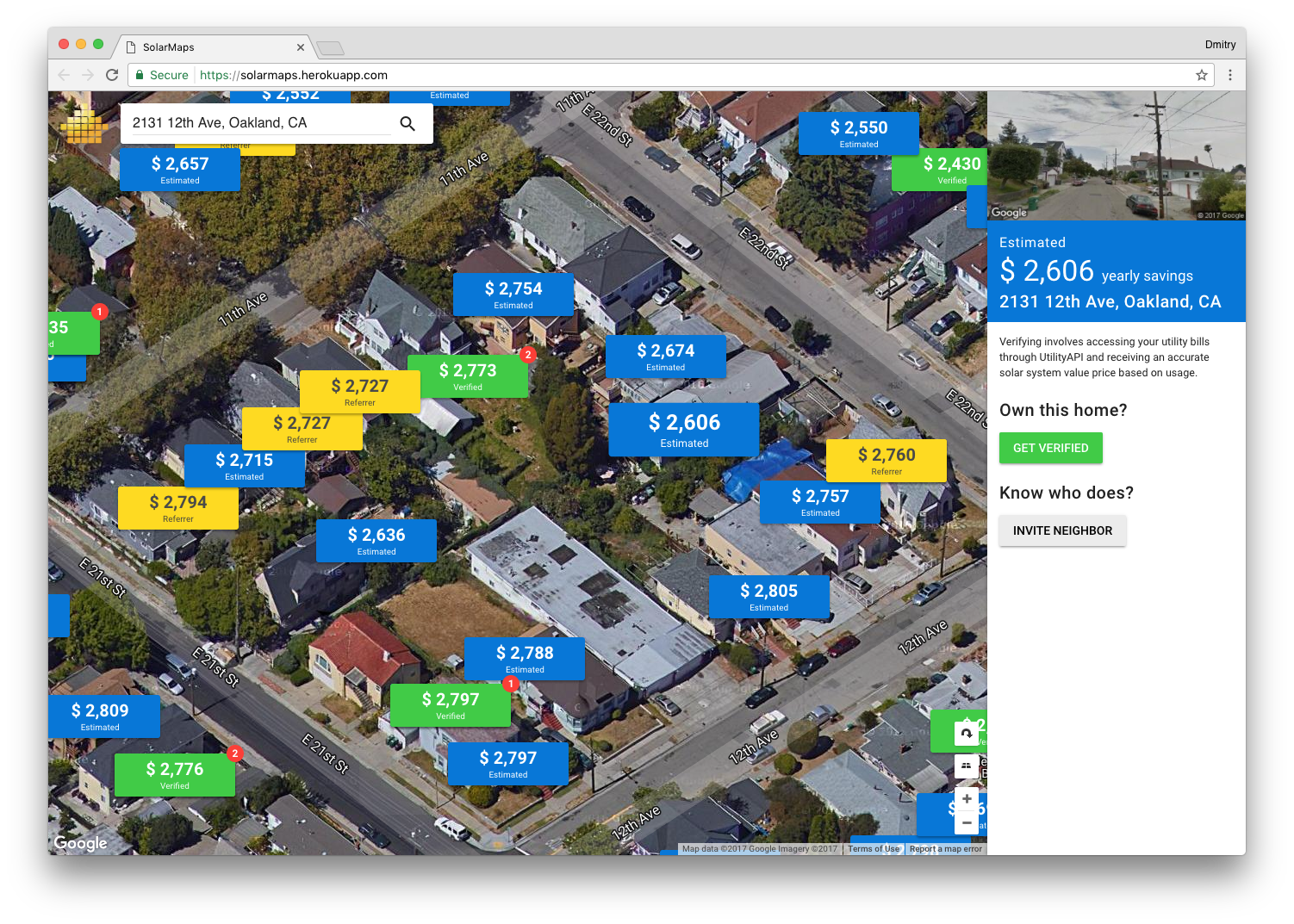Bookmark the page with the star icon
Image resolution: width=1294 pixels, height=924 pixels.
1202,75
